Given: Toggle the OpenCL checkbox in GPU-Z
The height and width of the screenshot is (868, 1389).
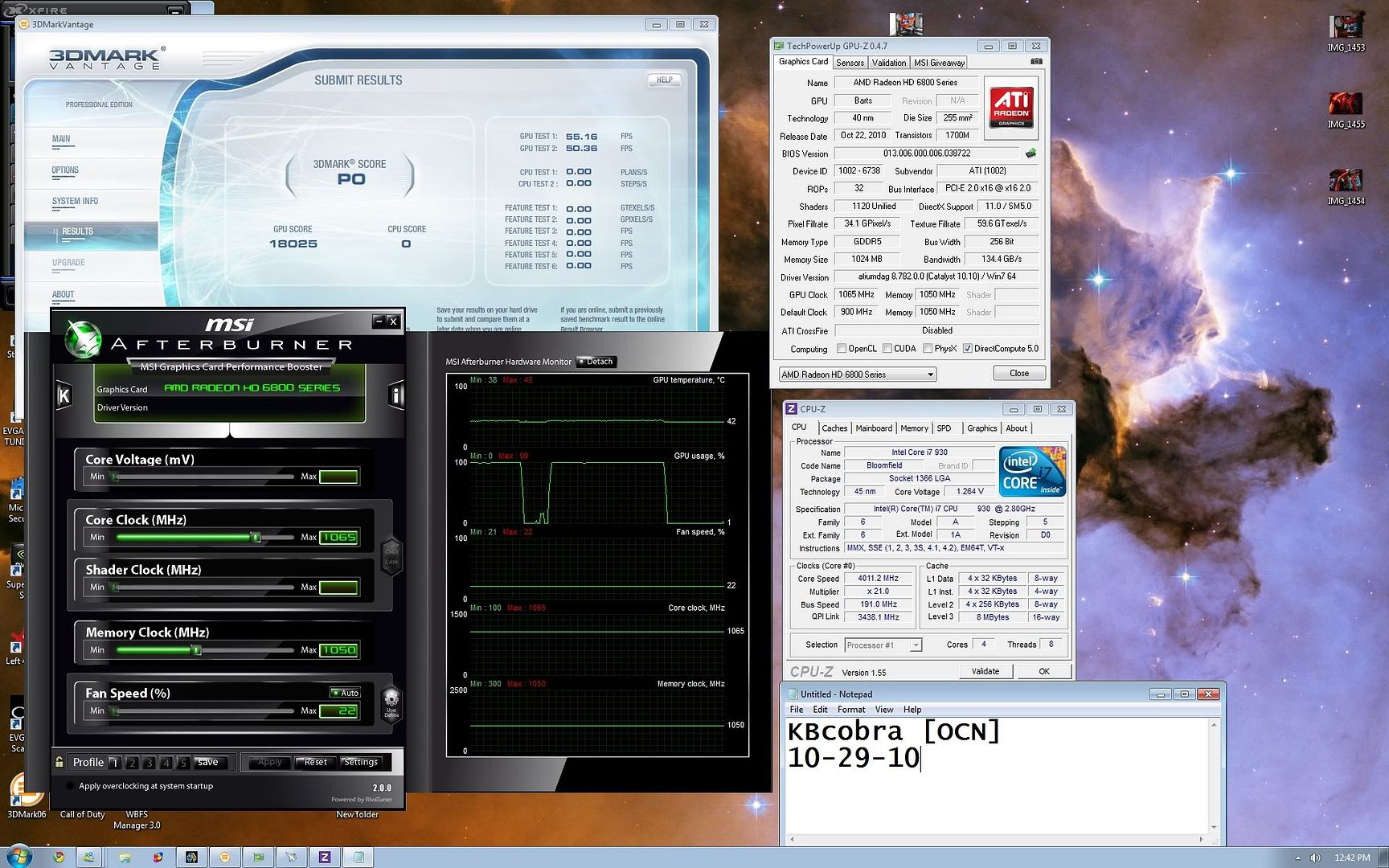Looking at the screenshot, I should click(842, 349).
